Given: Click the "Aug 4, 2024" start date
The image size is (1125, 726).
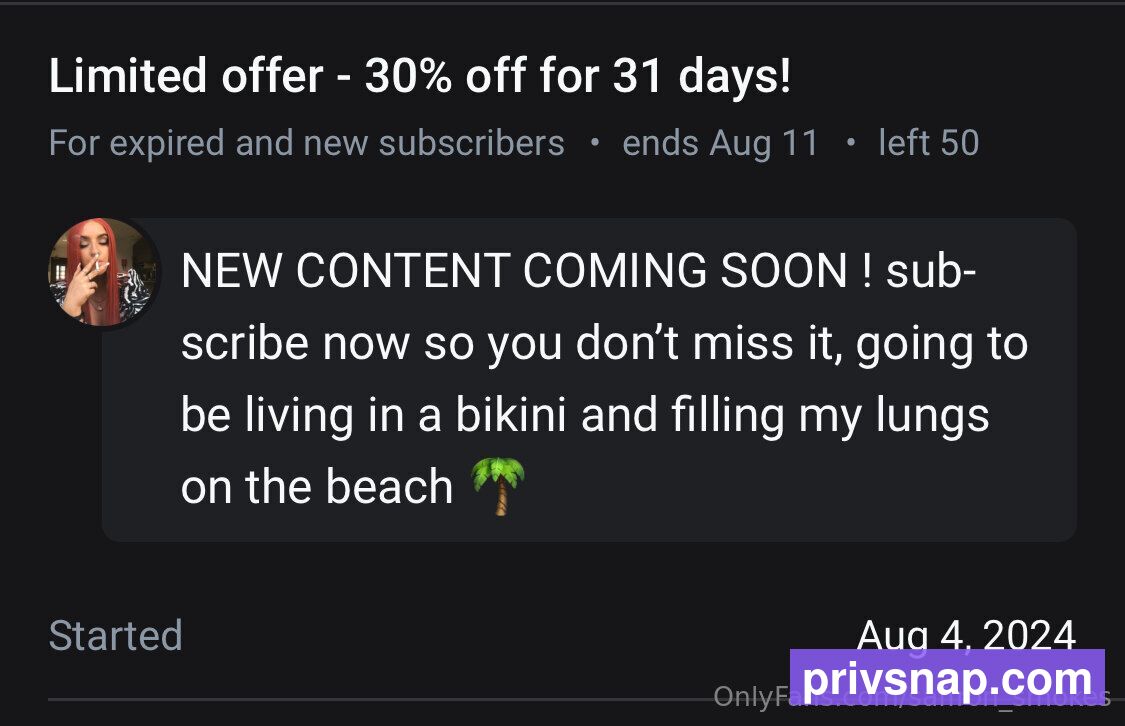Looking at the screenshot, I should [966, 633].
